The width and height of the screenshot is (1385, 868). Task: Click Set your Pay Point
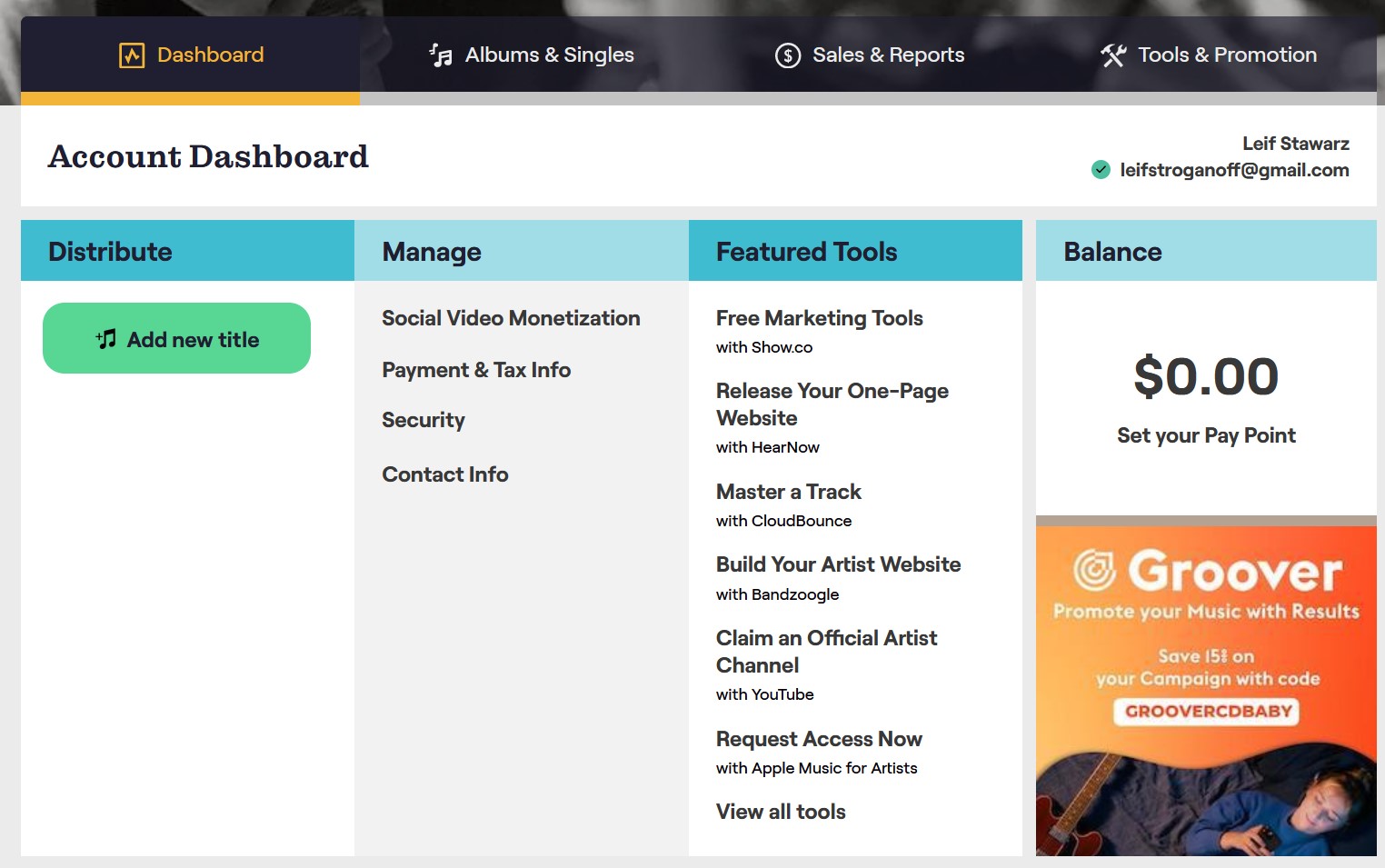1206,435
